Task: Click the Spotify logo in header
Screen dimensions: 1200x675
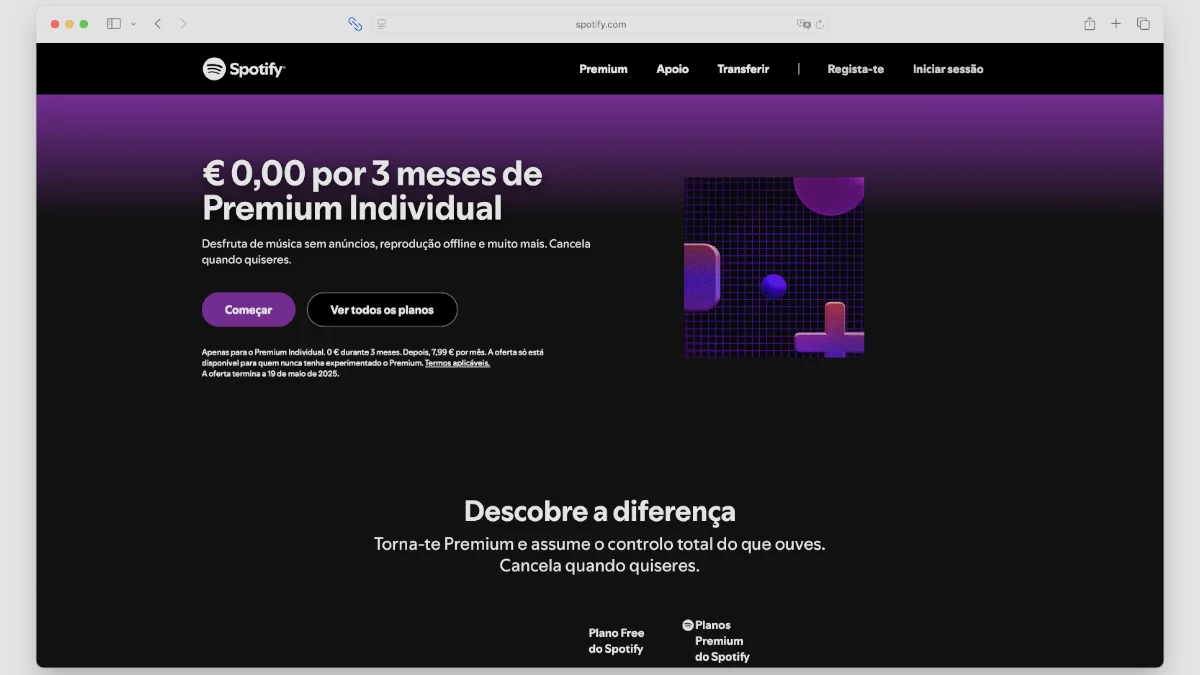Action: point(244,69)
